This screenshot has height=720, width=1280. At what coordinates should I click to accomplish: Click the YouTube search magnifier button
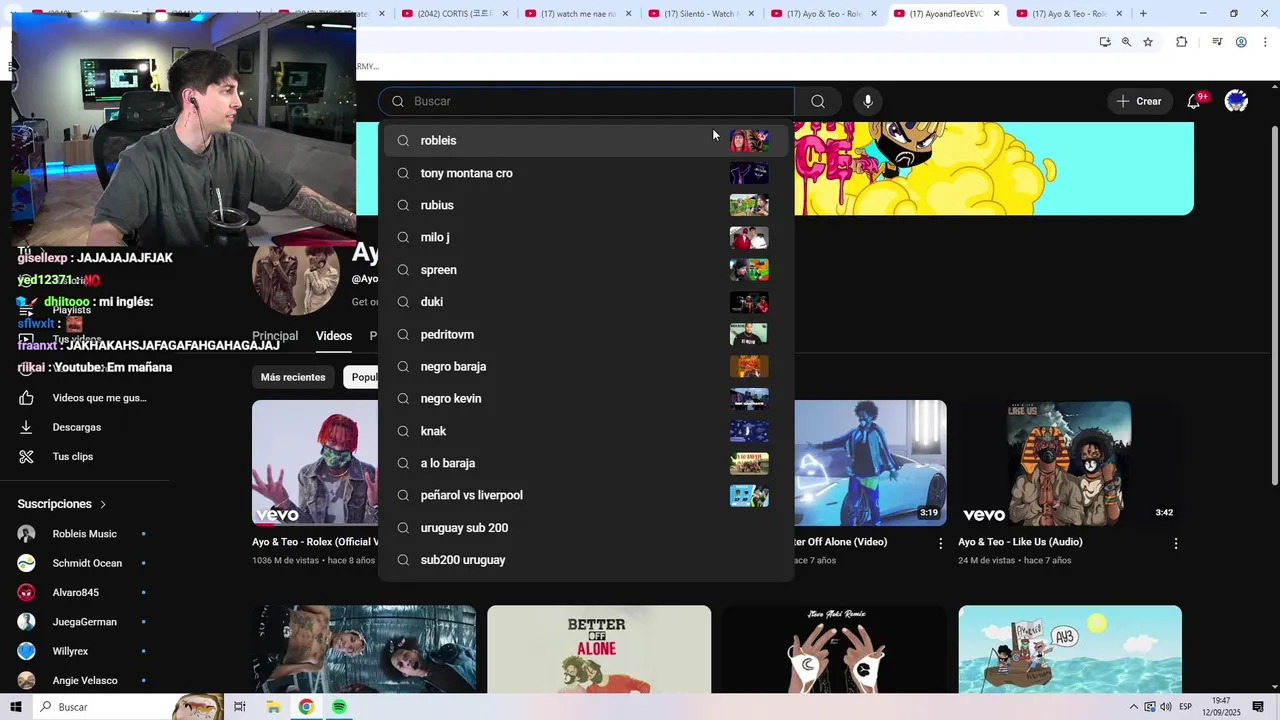(818, 101)
